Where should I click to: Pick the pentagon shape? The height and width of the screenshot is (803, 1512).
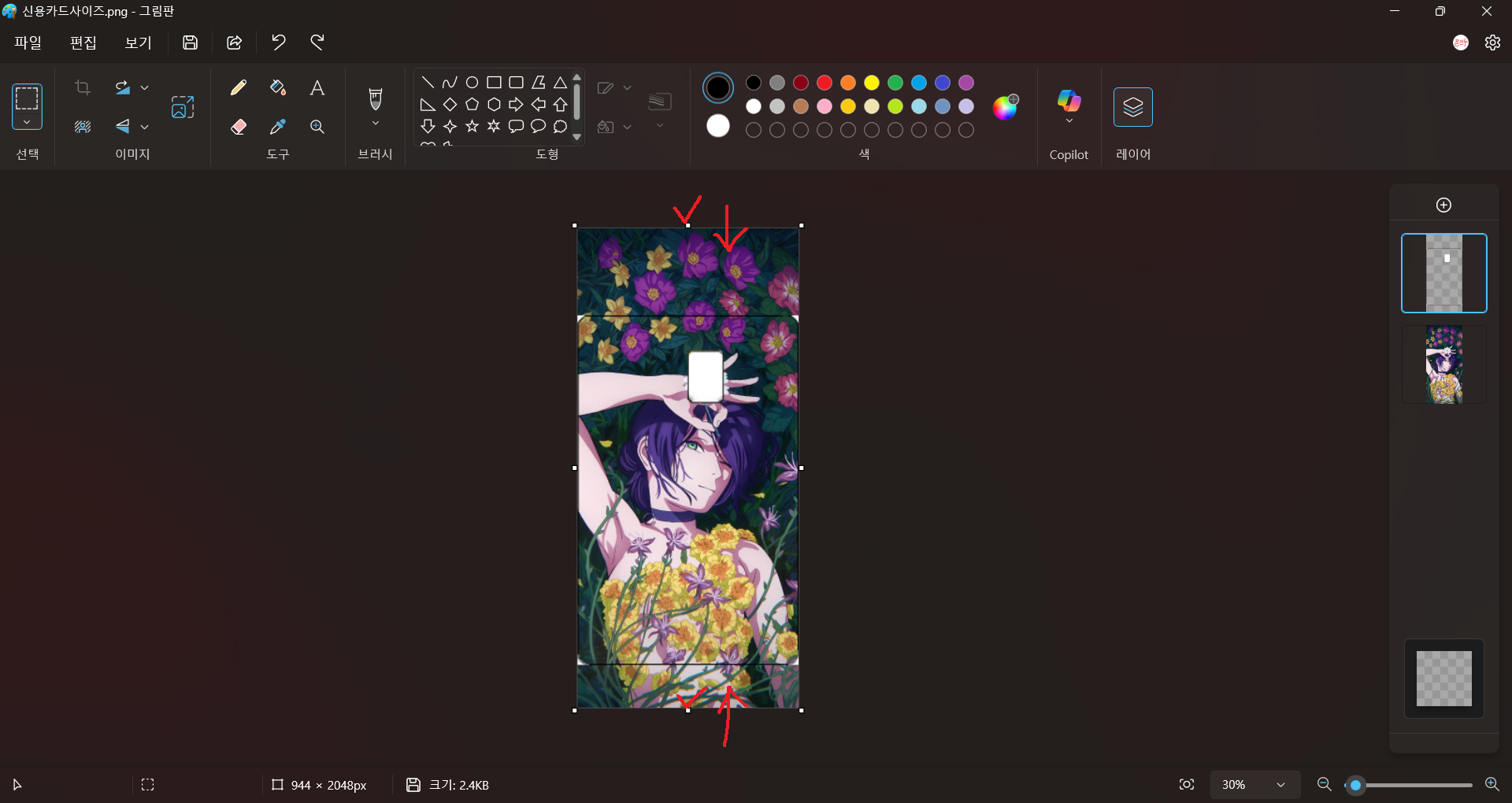472,104
